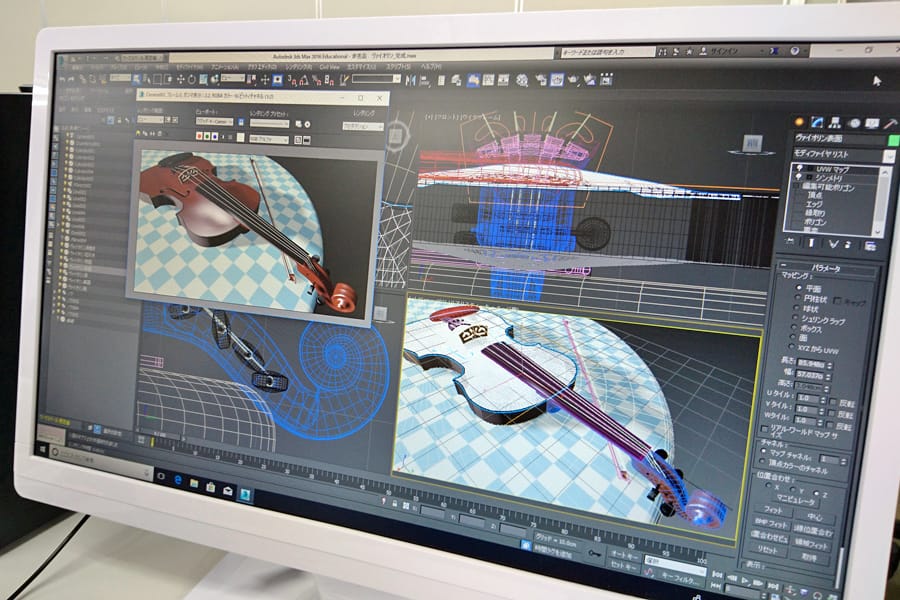
Task: Switch to the Modify command panel tab
Action: (817, 122)
